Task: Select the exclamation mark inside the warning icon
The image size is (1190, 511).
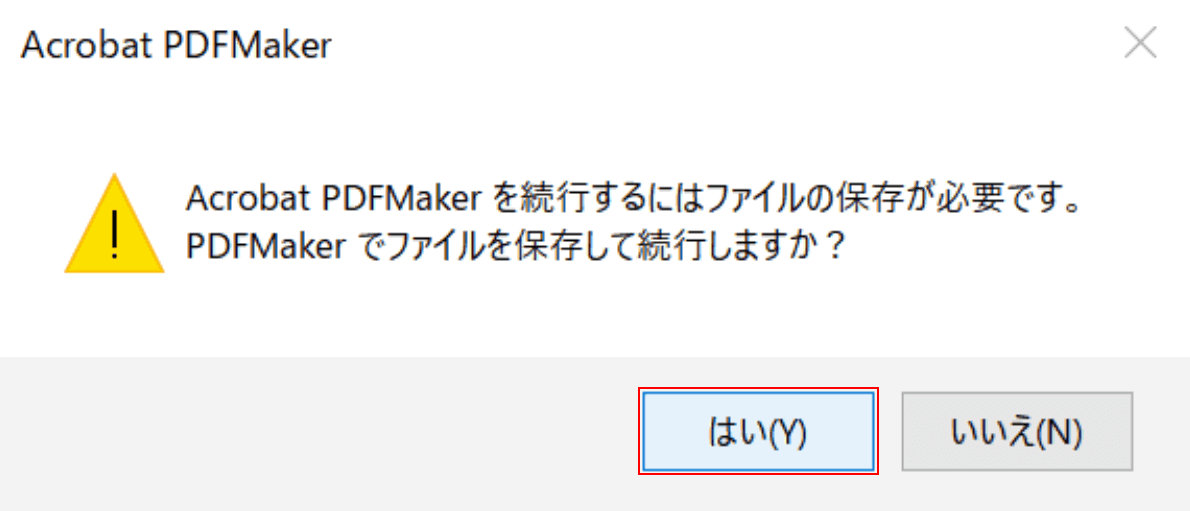Action: 115,235
